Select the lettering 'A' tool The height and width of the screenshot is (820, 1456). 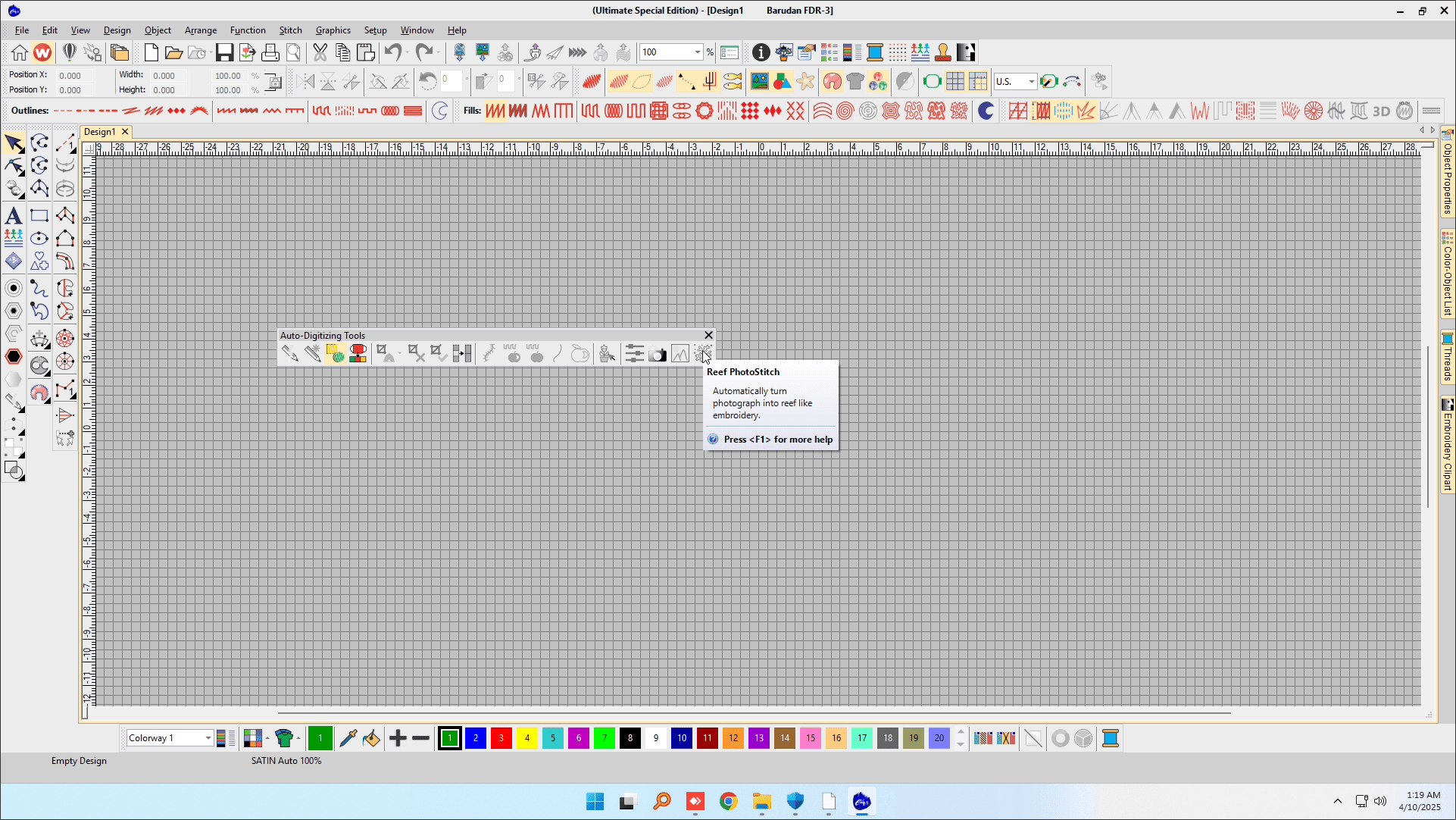[x=13, y=216]
